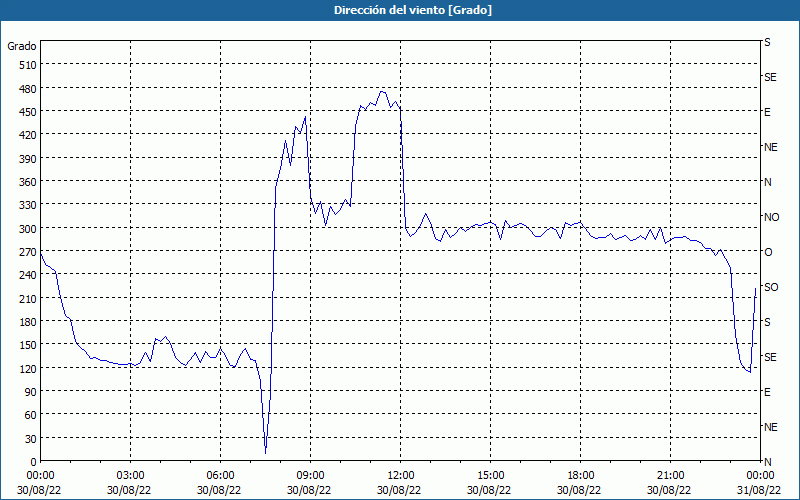Click the 30/08/22 date under 12:00

coord(401,490)
